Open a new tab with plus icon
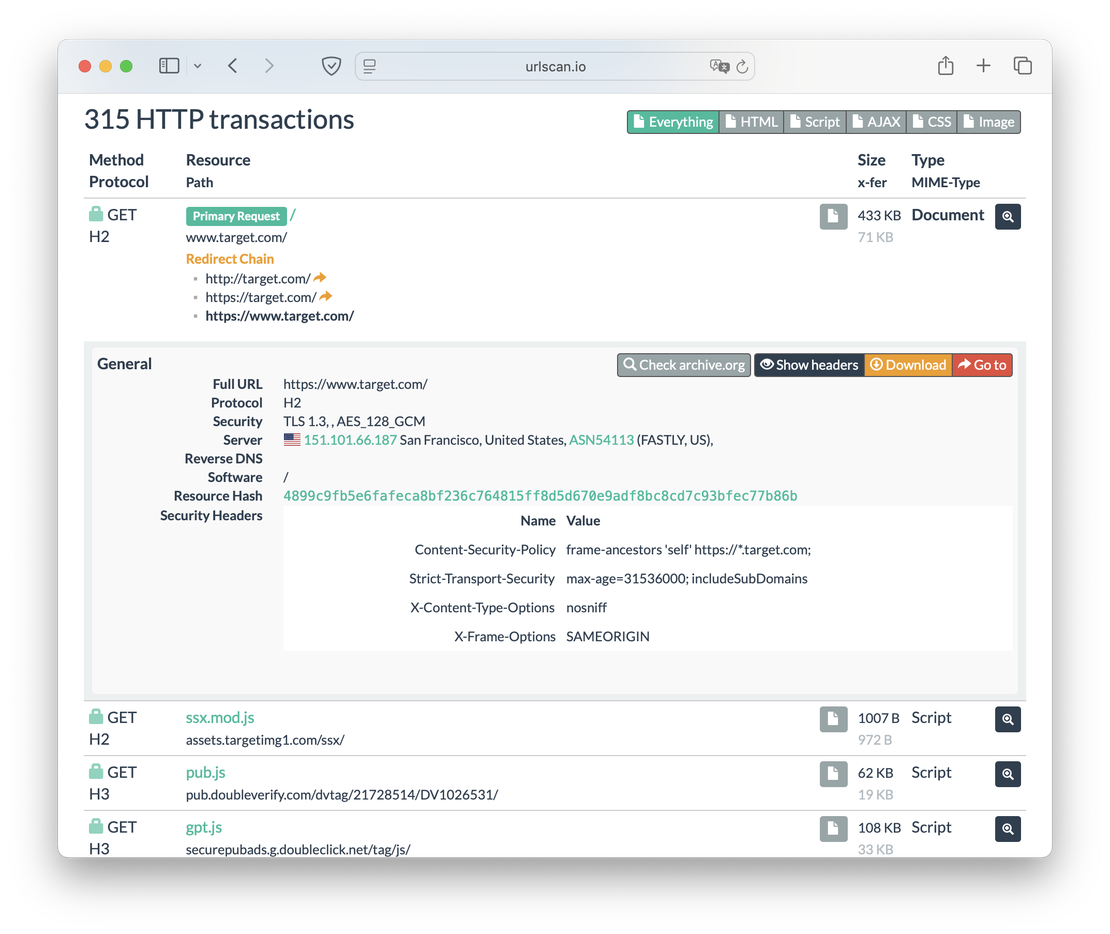 click(983, 66)
